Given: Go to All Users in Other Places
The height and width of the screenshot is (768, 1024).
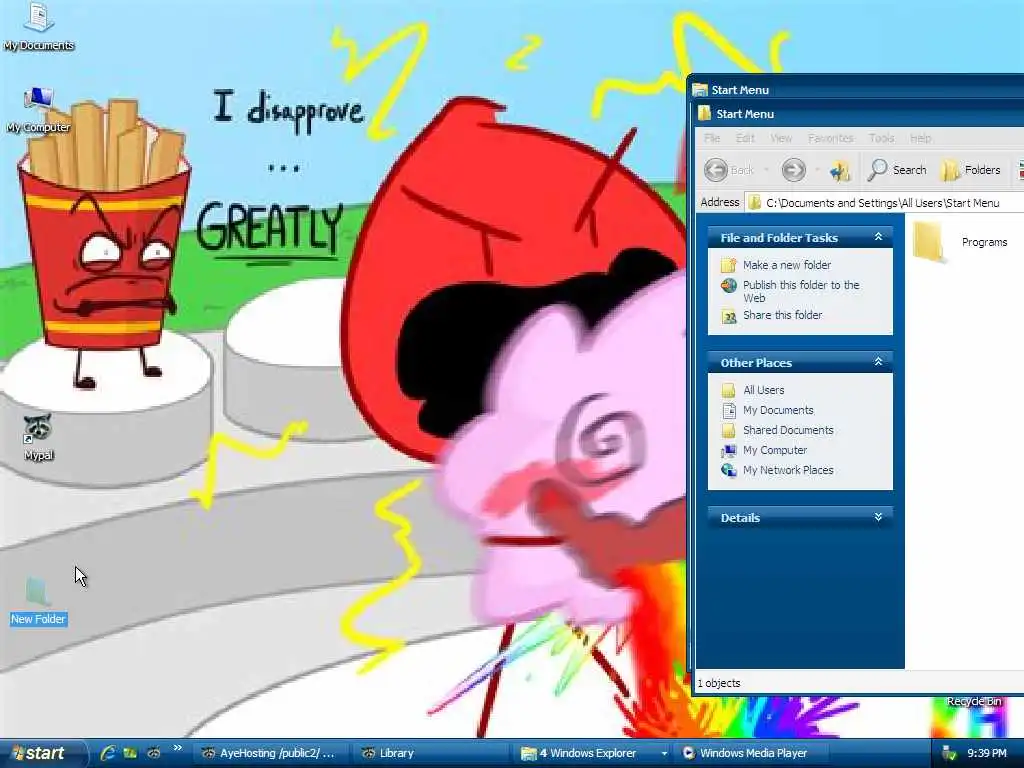Looking at the screenshot, I should pos(763,390).
